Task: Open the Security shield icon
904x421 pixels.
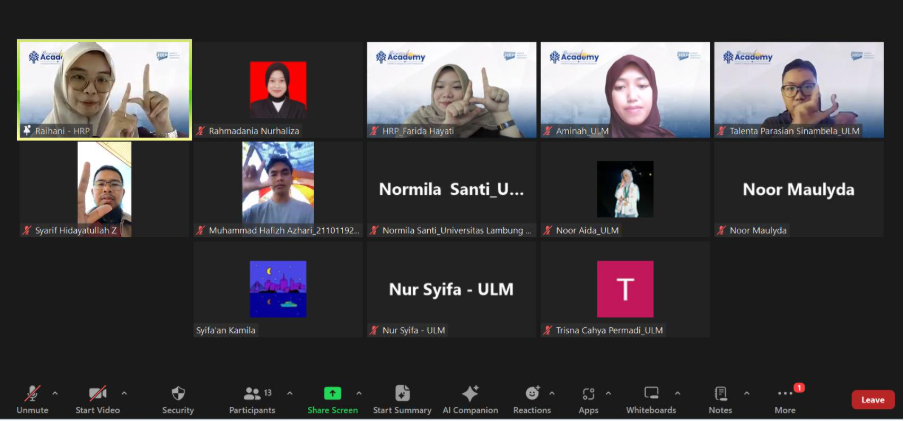Action: pos(178,393)
